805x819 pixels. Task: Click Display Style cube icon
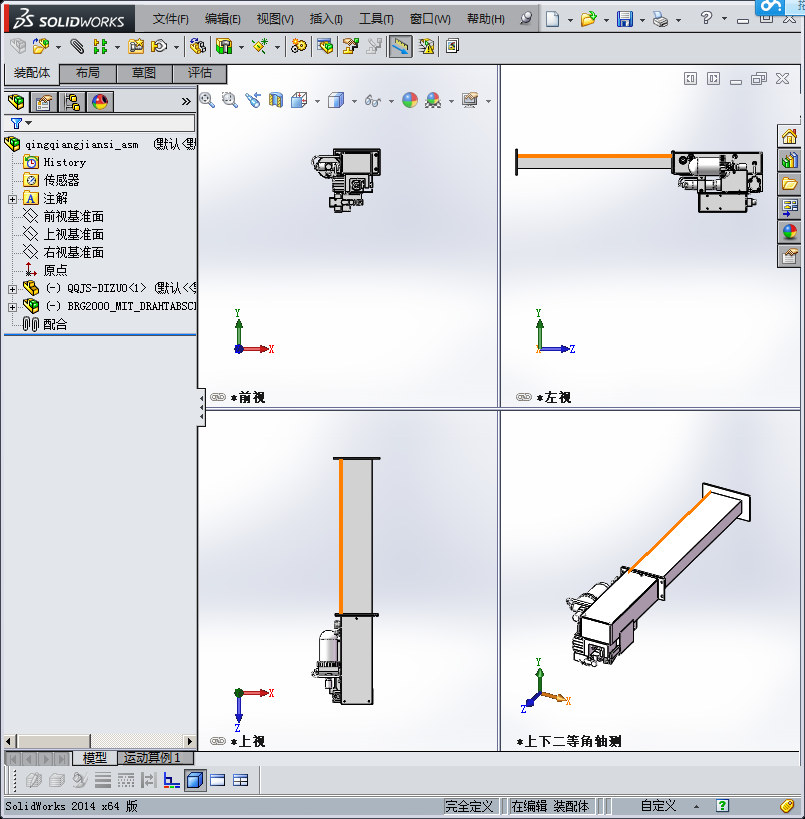point(336,100)
